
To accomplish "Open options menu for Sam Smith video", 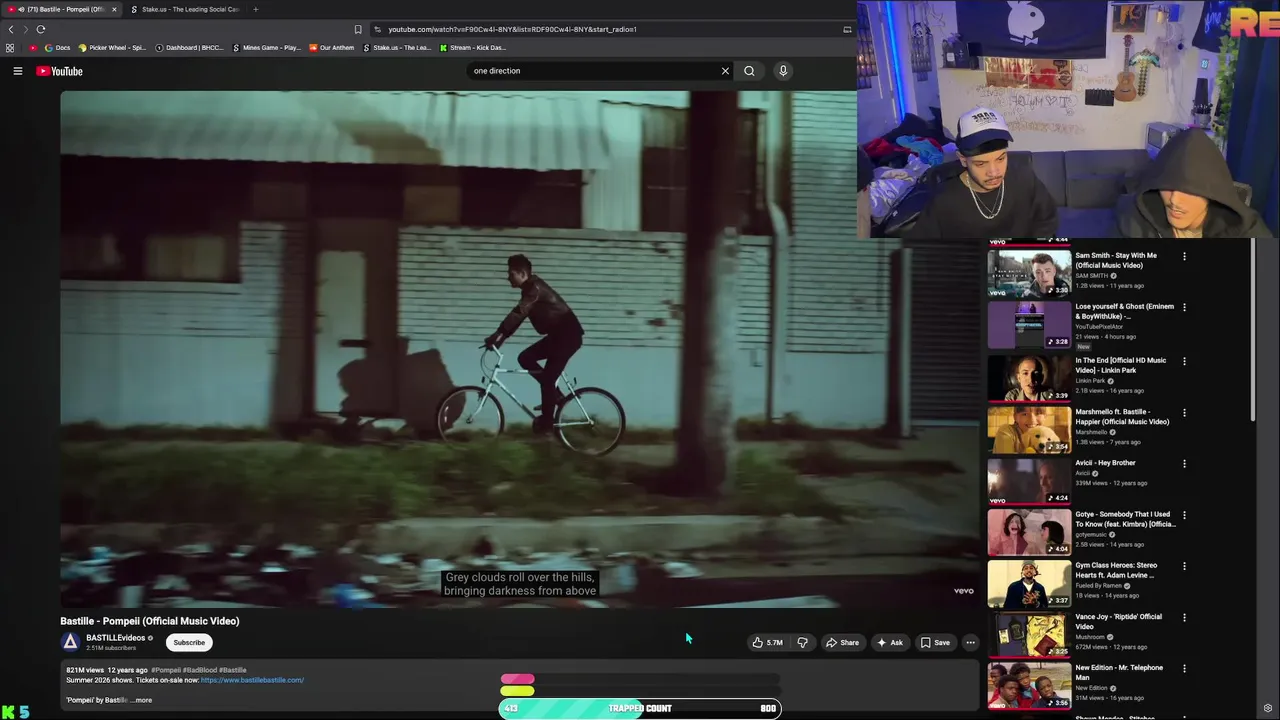I will [1184, 256].
